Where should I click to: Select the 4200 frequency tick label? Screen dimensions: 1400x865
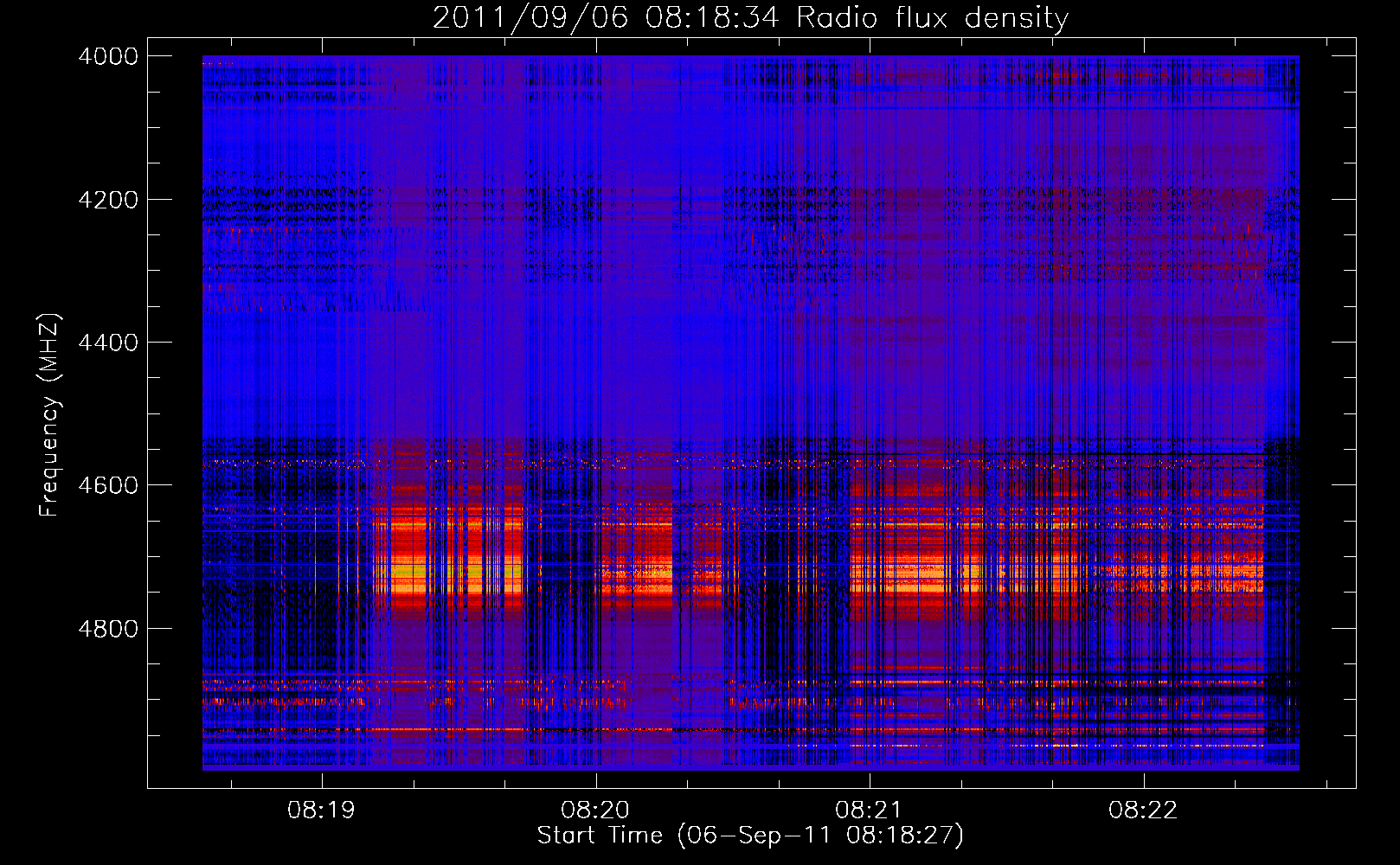(x=108, y=200)
